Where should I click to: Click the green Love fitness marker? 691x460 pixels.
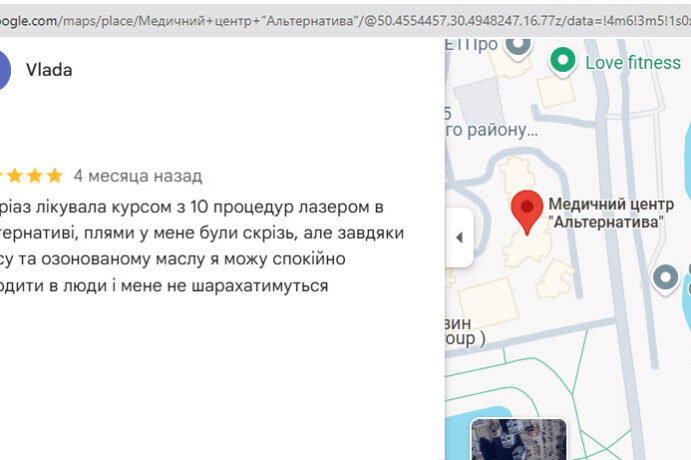(563, 62)
